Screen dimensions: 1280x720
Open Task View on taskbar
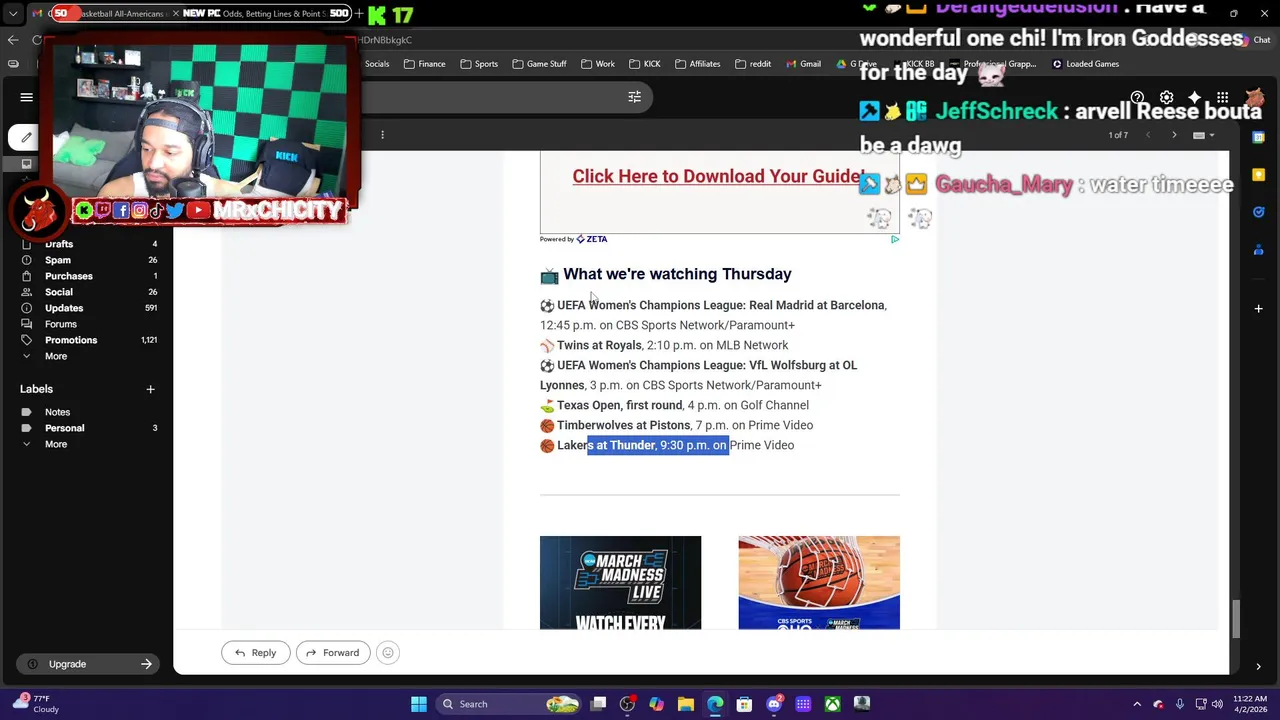tap(598, 704)
